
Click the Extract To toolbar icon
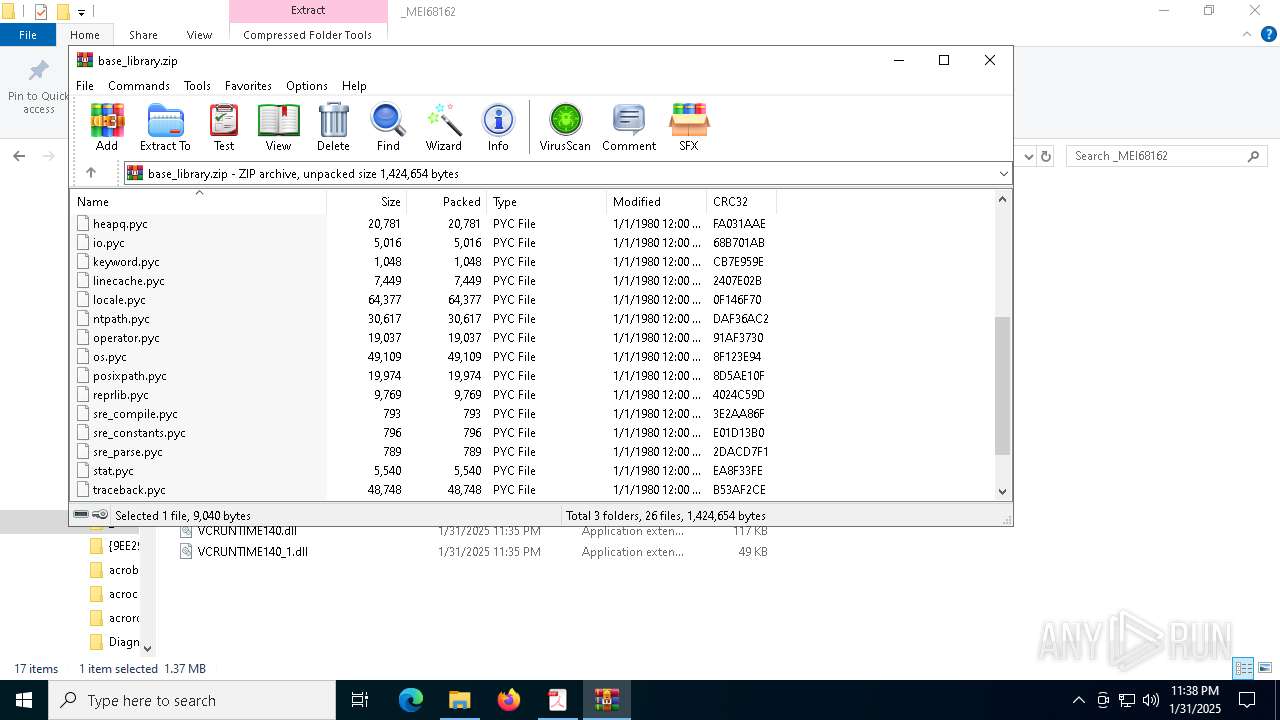(165, 127)
